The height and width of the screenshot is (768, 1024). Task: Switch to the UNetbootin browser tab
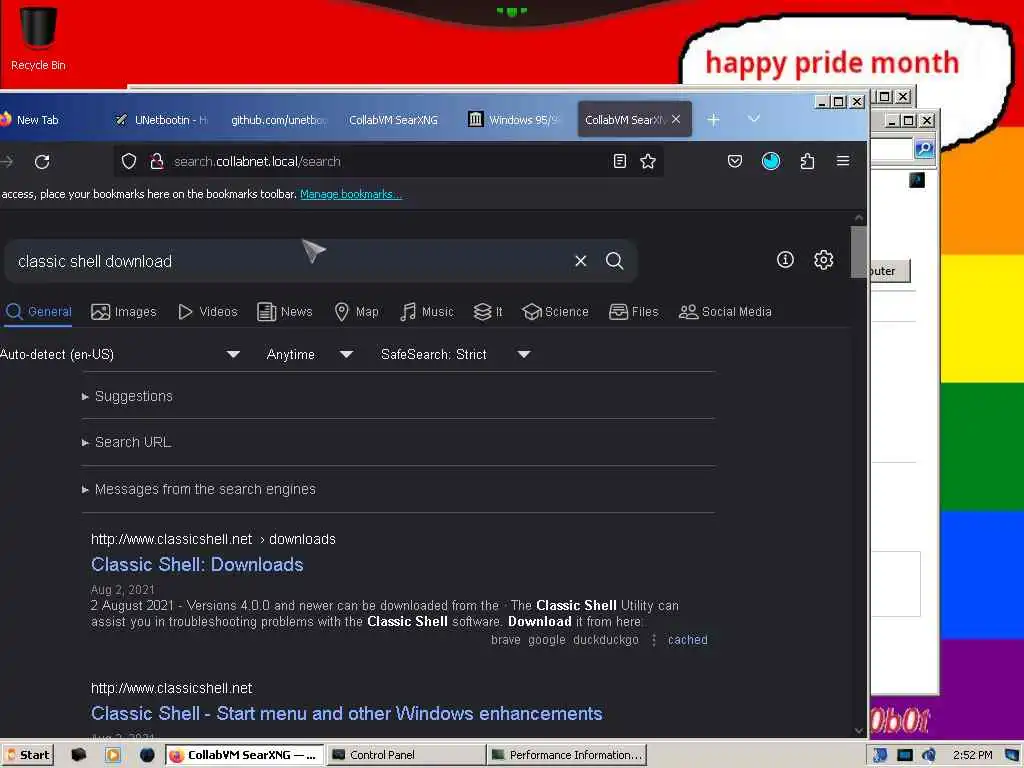tap(162, 120)
